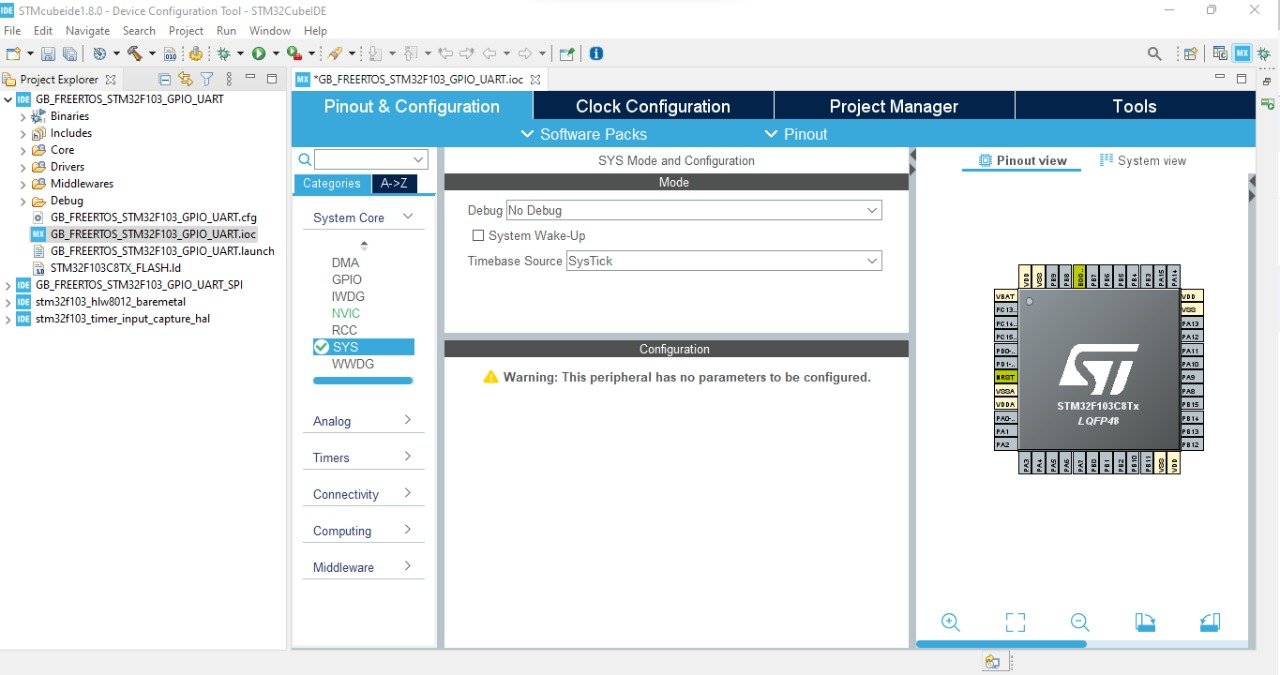Click the blue information icon in toolbar
Viewport: 1280px width, 675px height.
596,54
